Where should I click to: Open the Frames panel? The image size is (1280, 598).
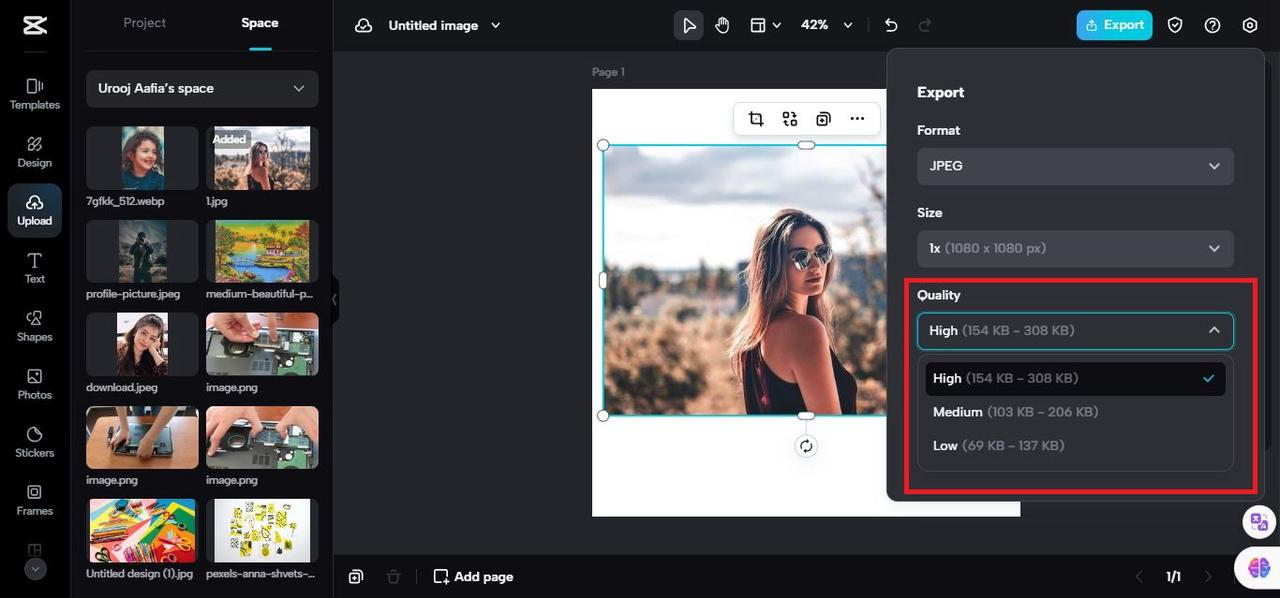(35, 500)
